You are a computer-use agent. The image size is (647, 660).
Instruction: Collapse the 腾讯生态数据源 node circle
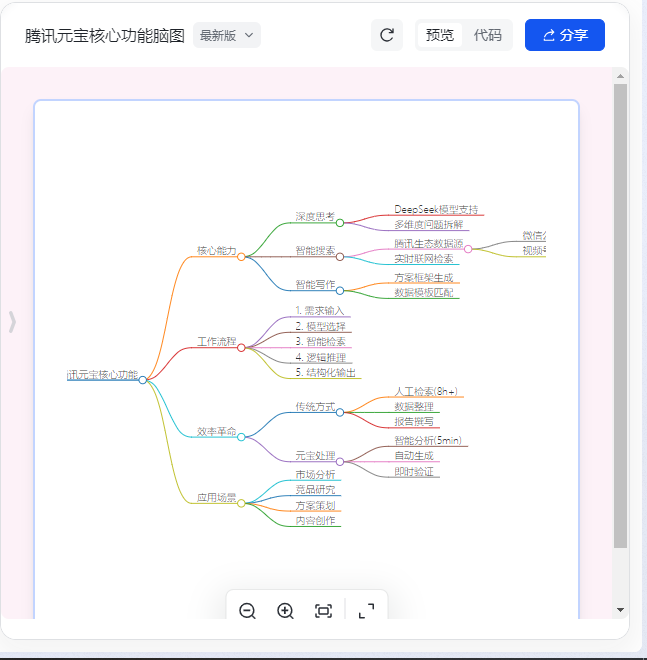pyautogui.click(x=468, y=249)
